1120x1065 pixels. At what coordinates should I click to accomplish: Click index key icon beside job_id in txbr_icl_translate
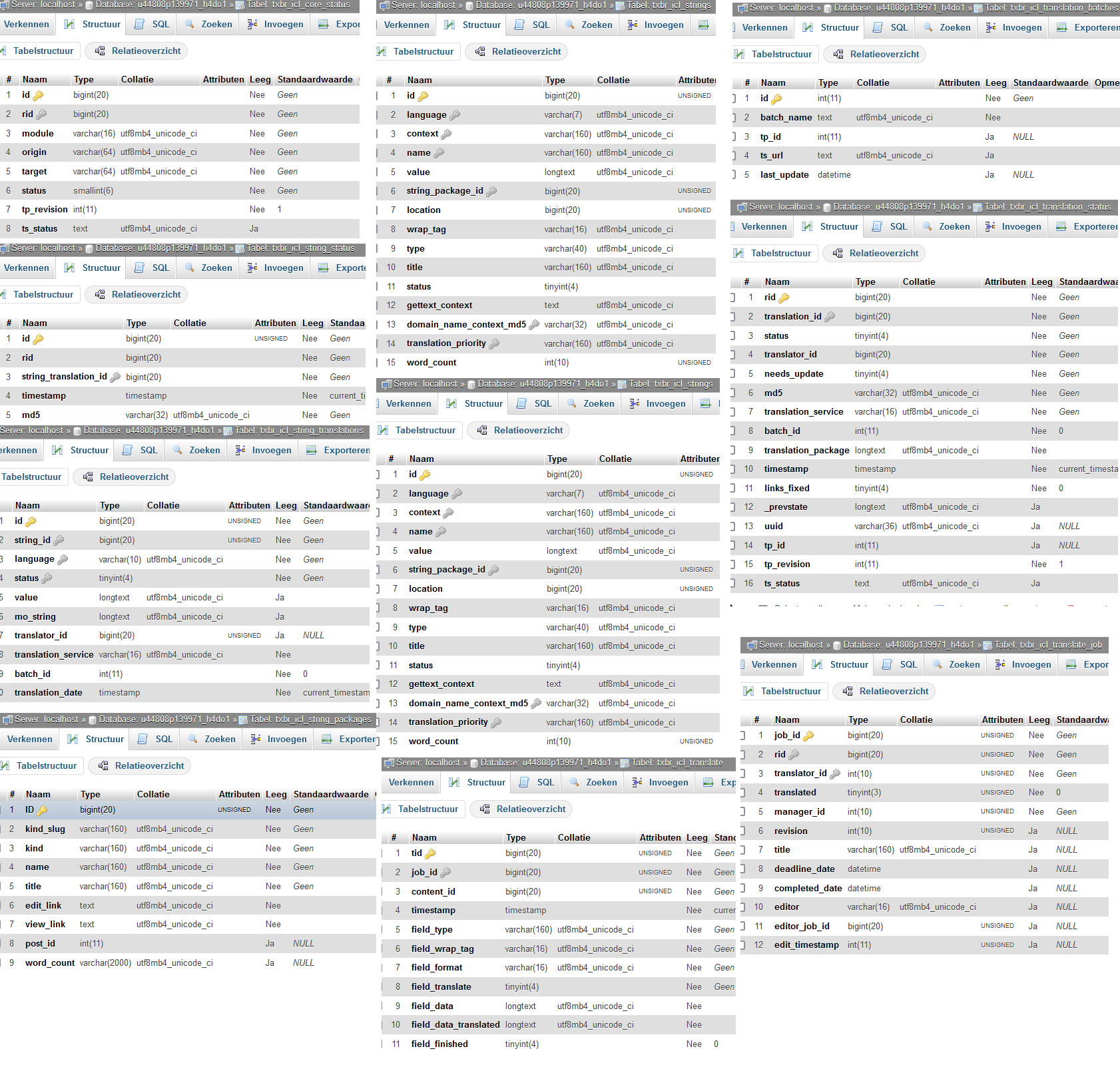445,873
